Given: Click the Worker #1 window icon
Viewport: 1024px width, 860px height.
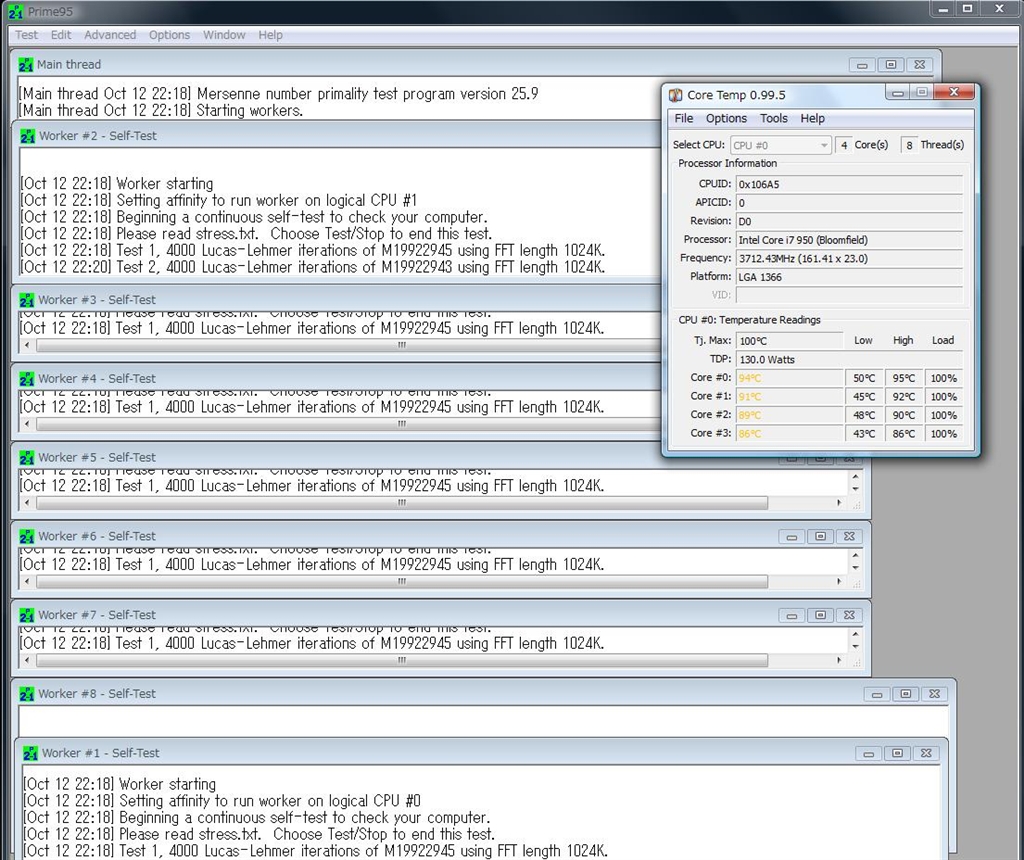Looking at the screenshot, I should pos(31,754).
